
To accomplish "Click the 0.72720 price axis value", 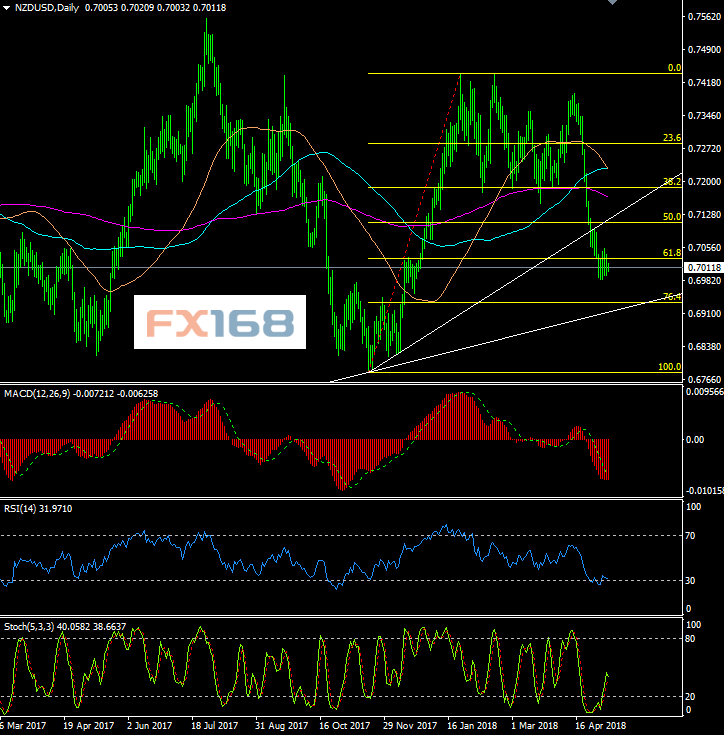I will [x=704, y=149].
